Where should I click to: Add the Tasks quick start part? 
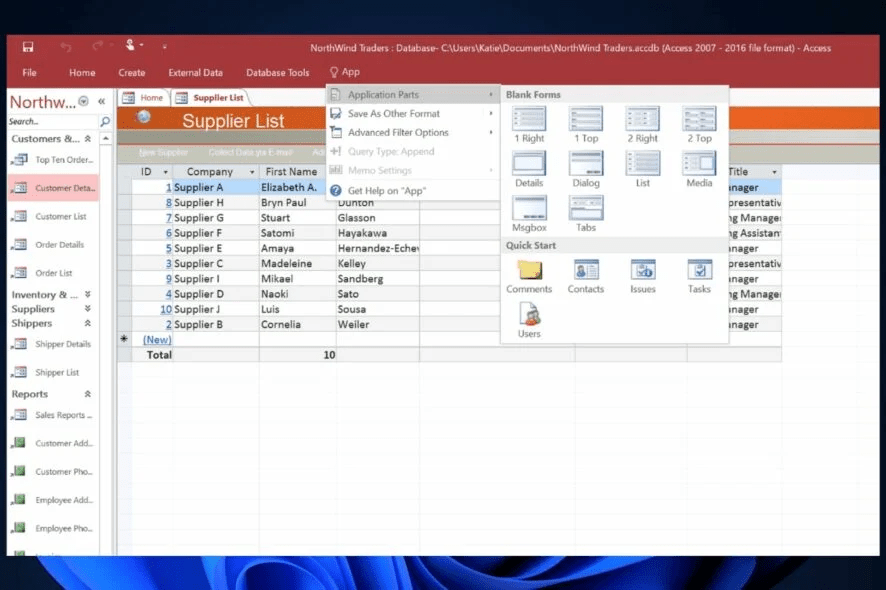pyautogui.click(x=699, y=270)
